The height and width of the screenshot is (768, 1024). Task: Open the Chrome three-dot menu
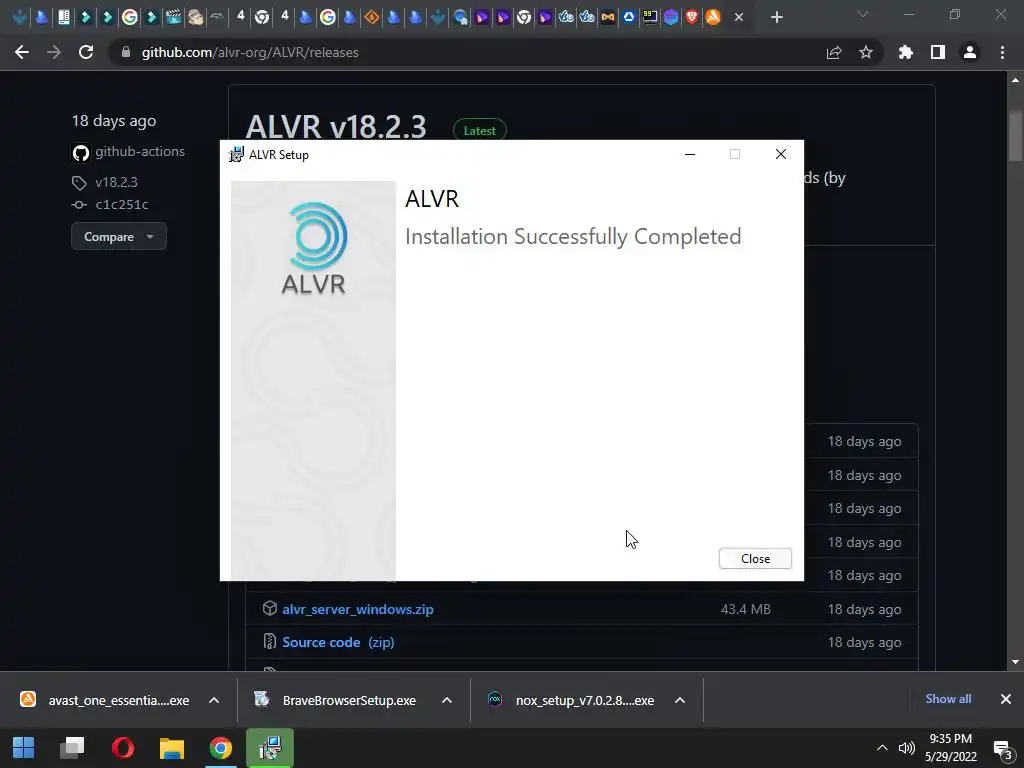[x=1002, y=52]
